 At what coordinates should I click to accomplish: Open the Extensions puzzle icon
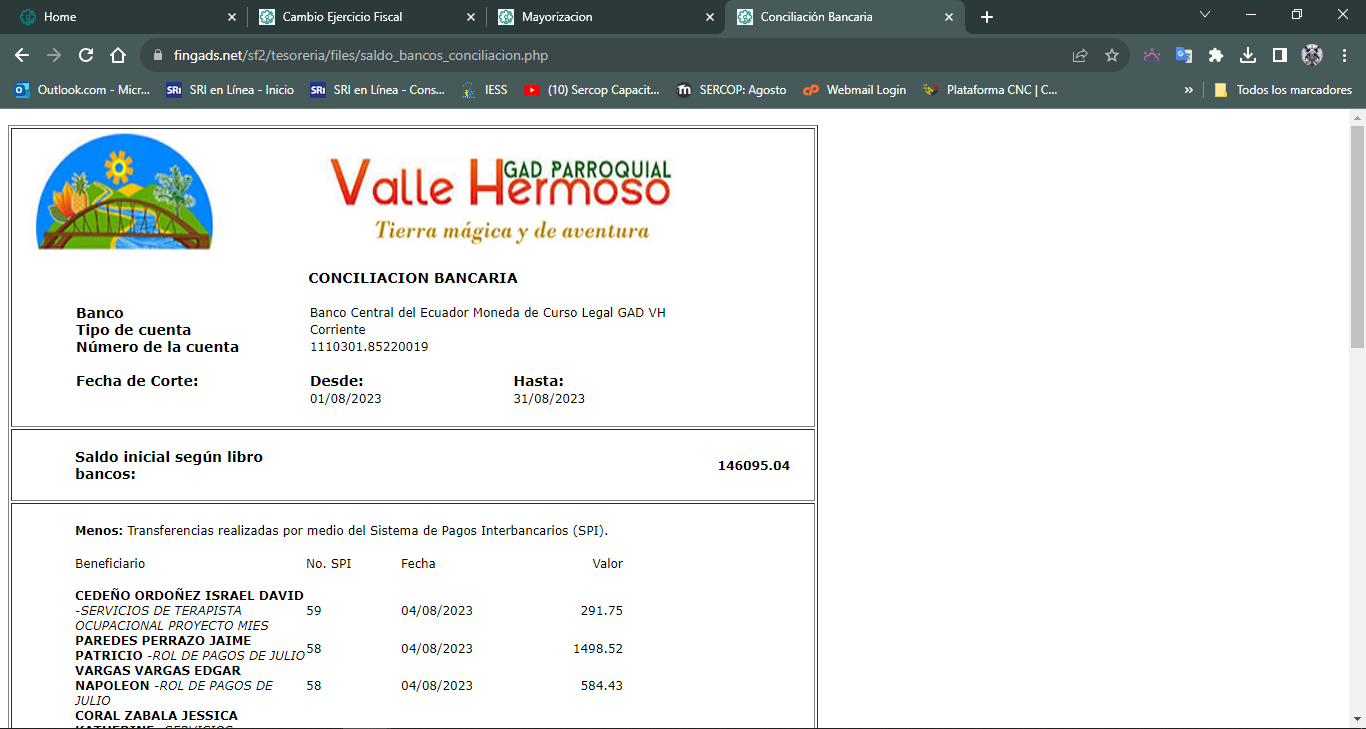(x=1215, y=55)
